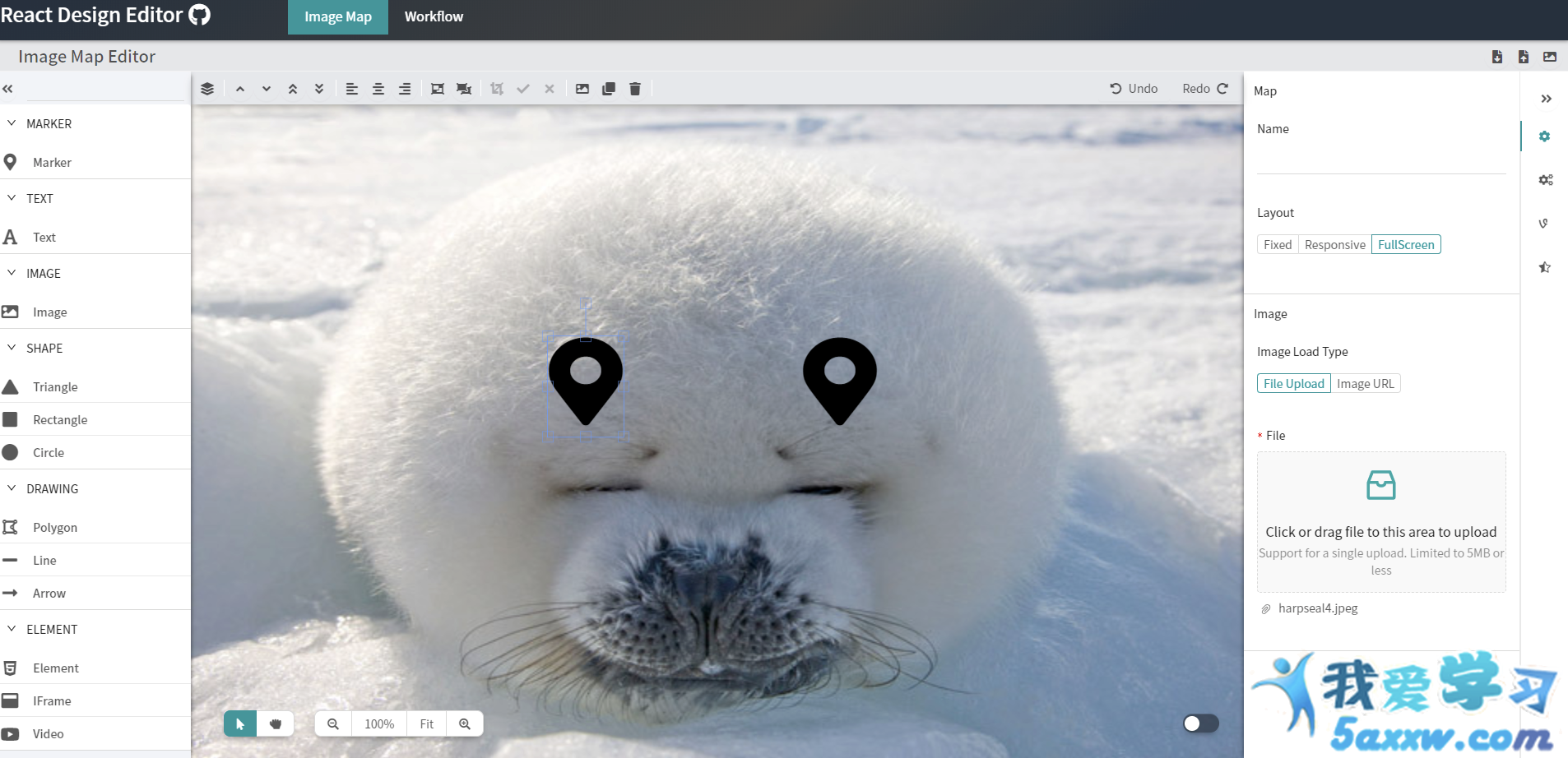Screen dimensions: 1568x758
Task: Add an IFrame item
Action: (95, 701)
